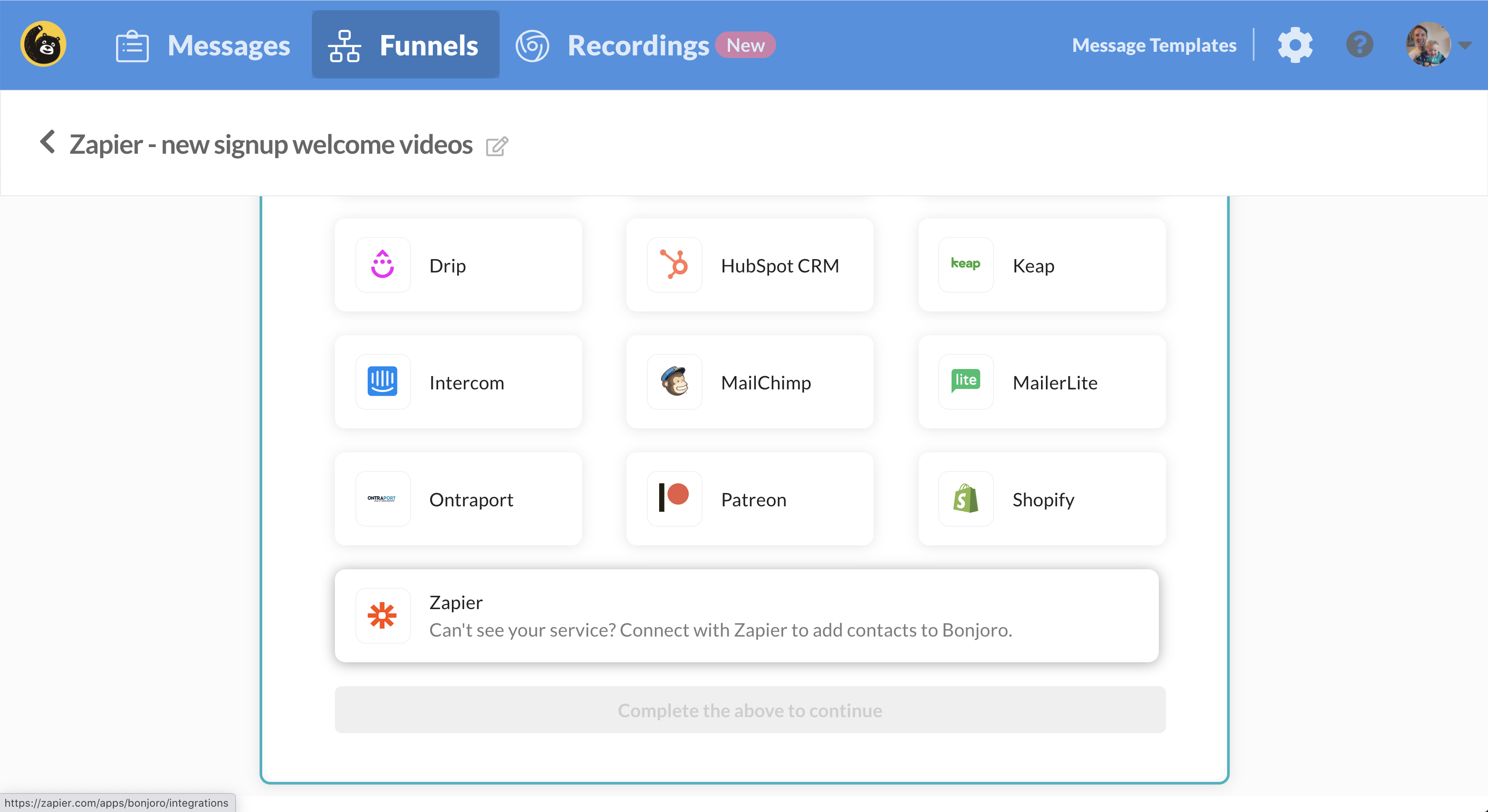This screenshot has width=1488, height=812.
Task: Click the HubSpot sprocket icon
Action: tap(674, 265)
